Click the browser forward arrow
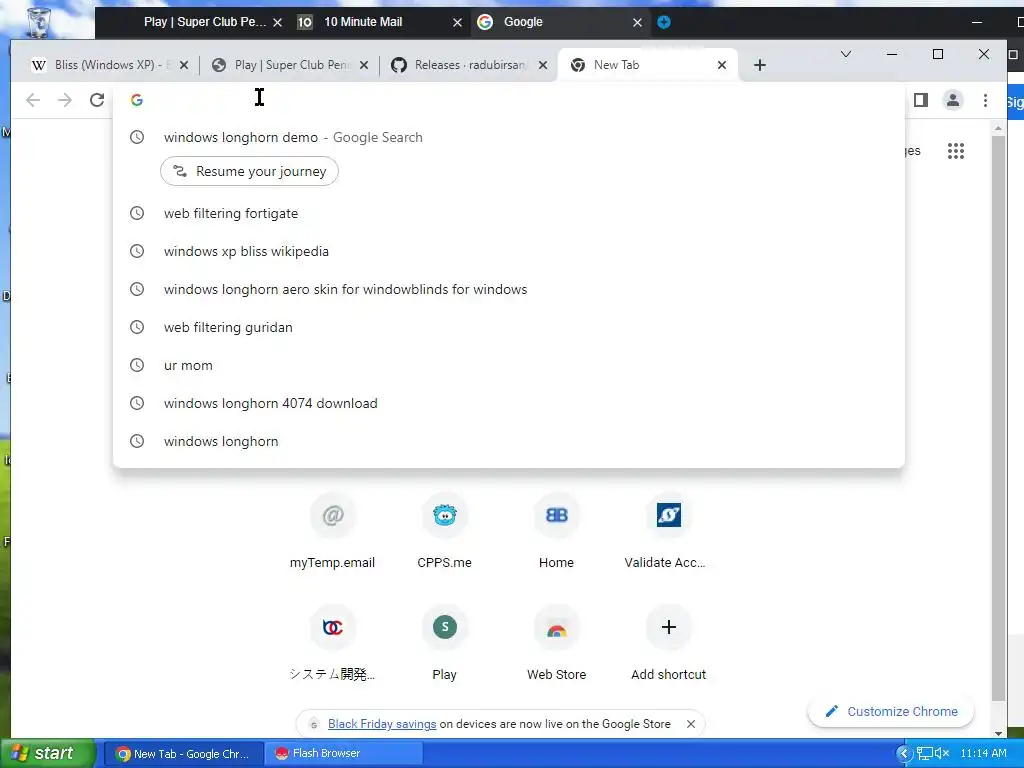The image size is (1024, 768). pyautogui.click(x=65, y=100)
